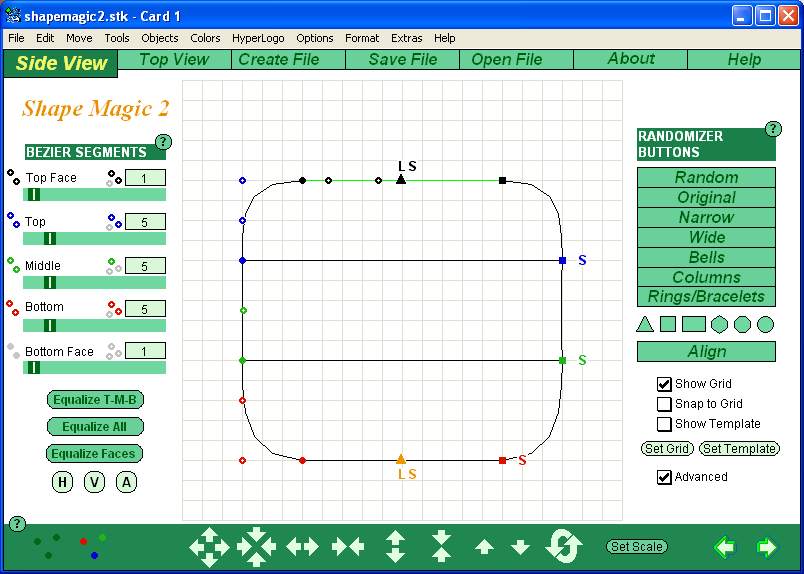This screenshot has height=574, width=804.
Task: Click the rotate arrows icon
Action: tap(564, 547)
